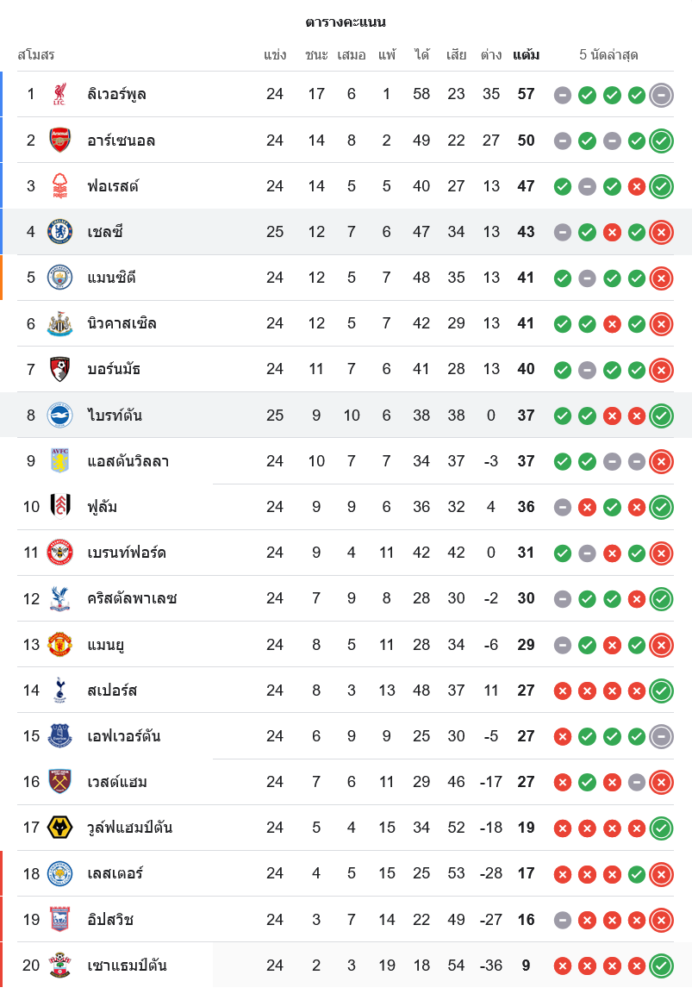Click the 5 นัดล่าสุด column header

coord(609,55)
